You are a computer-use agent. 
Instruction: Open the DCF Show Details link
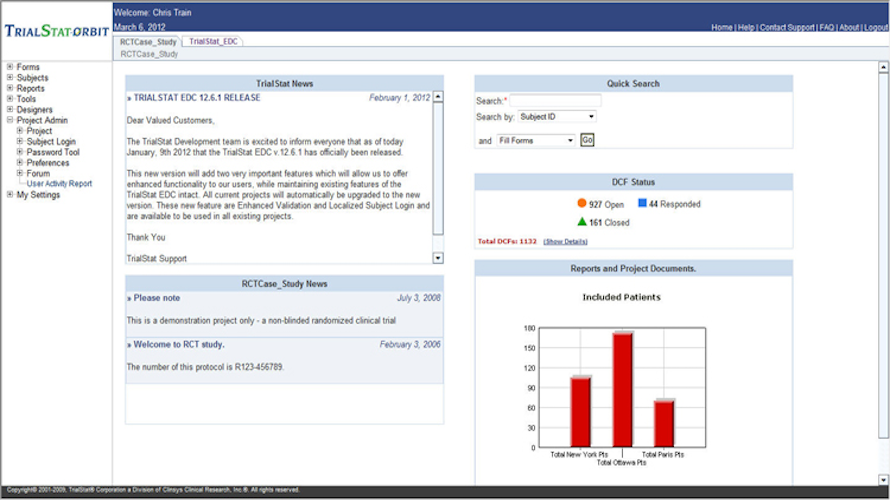point(565,242)
